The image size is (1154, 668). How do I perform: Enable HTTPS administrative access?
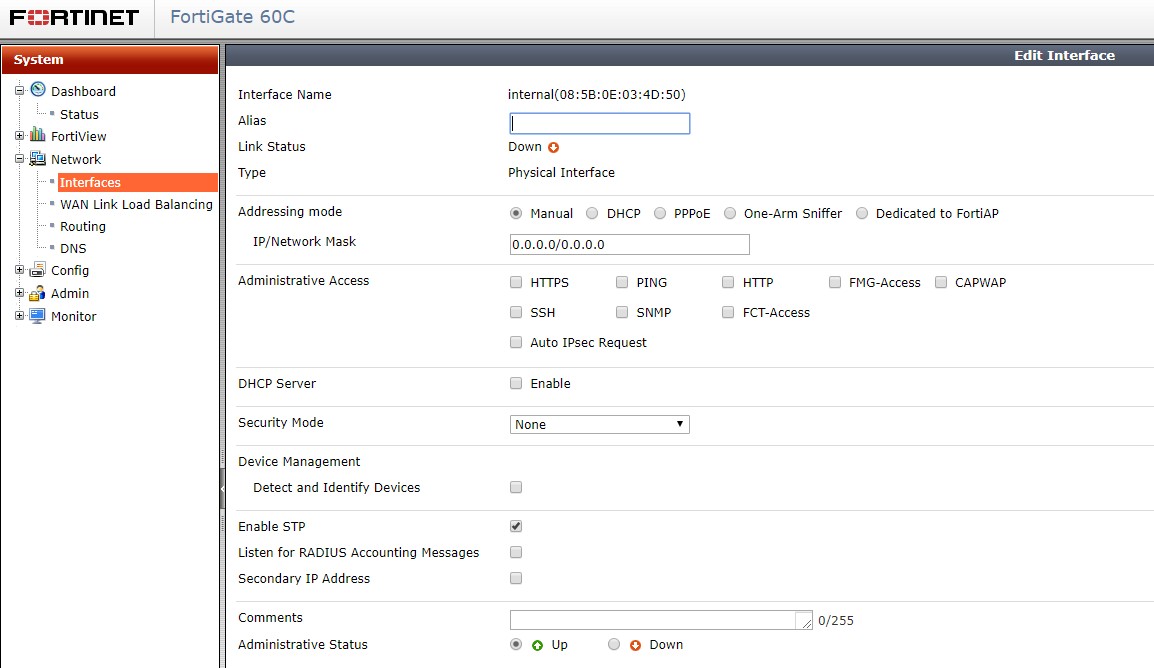[x=516, y=283]
